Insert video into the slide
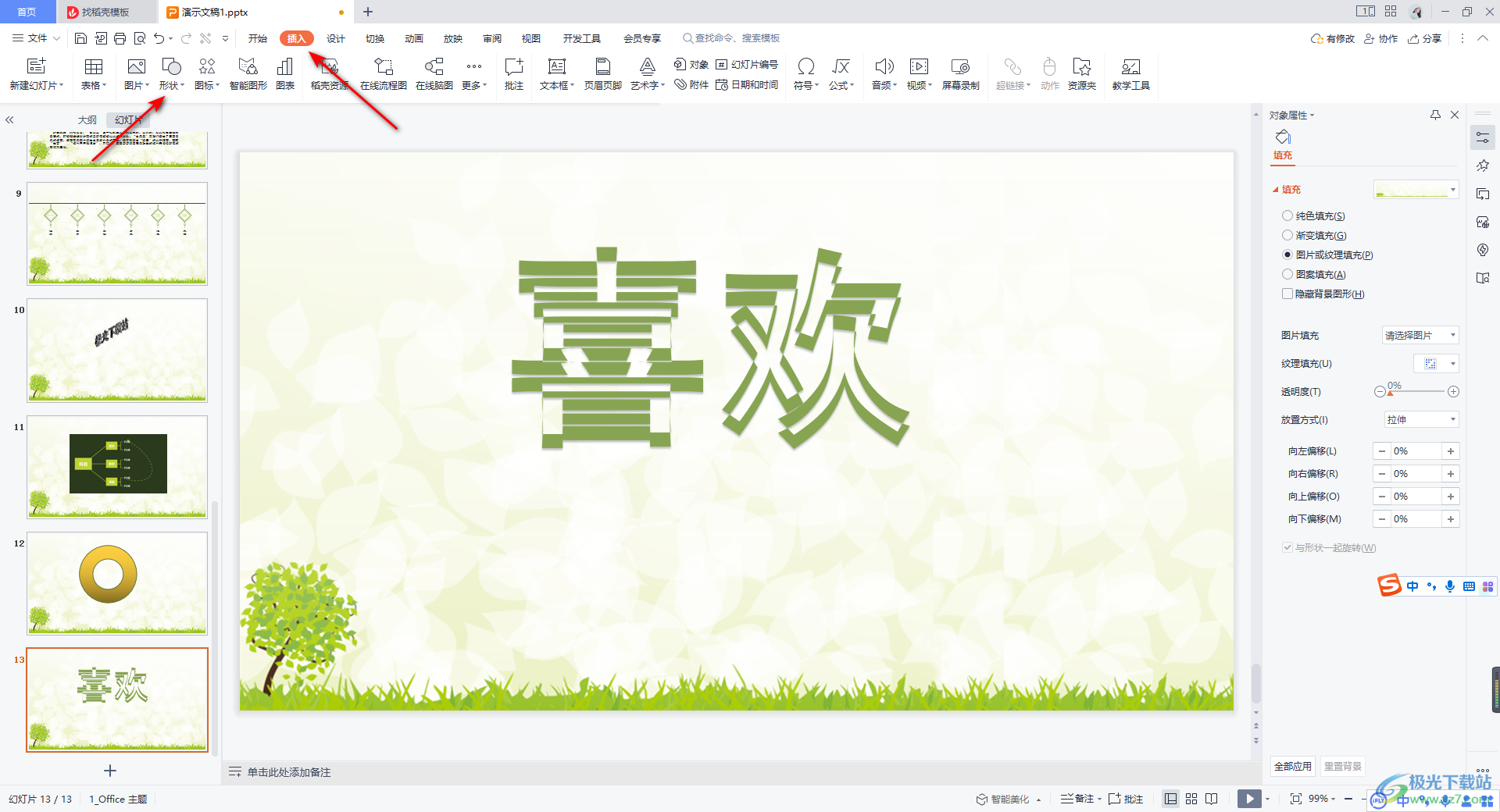 [920, 74]
